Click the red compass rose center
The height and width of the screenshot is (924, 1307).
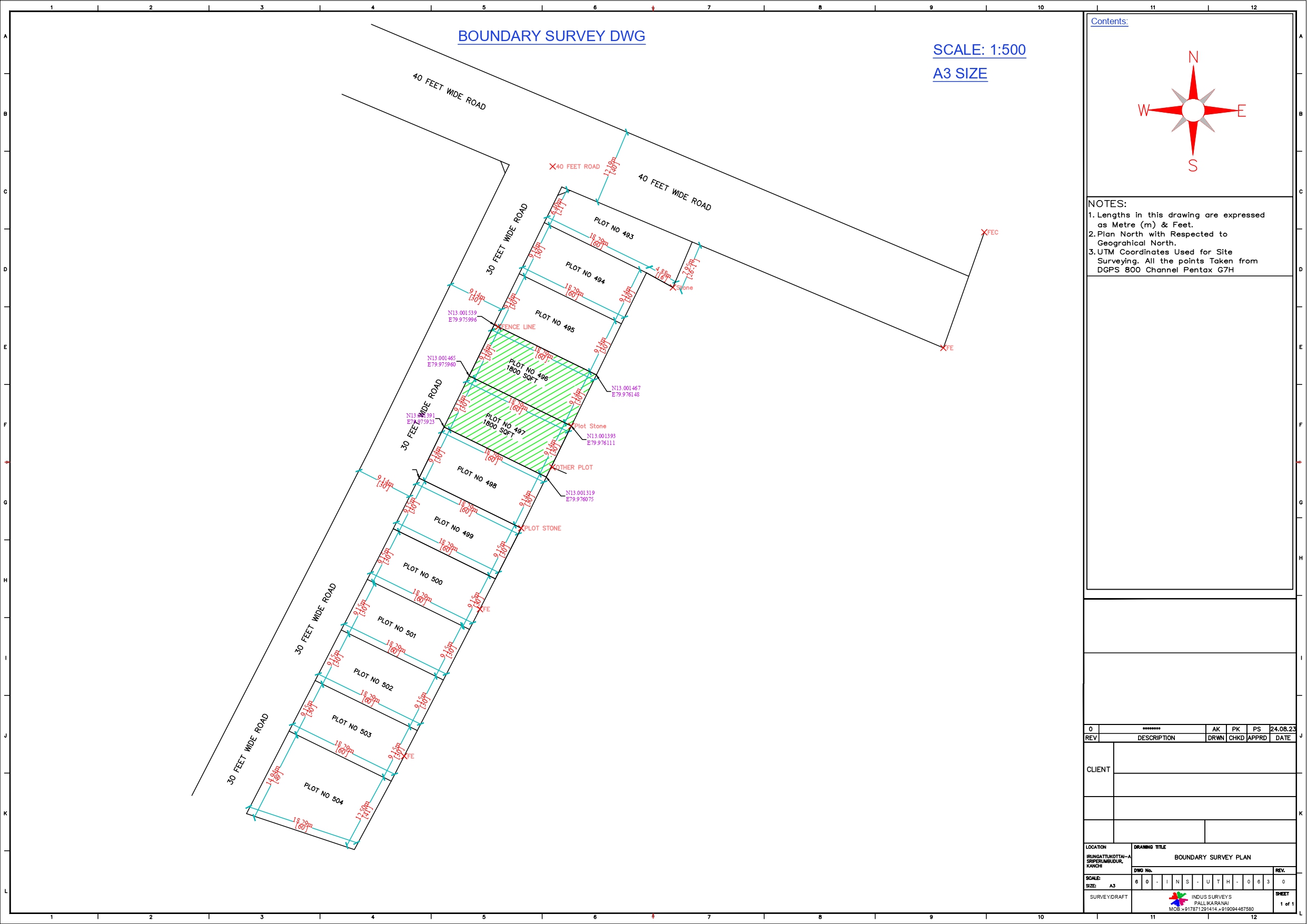1193,111
